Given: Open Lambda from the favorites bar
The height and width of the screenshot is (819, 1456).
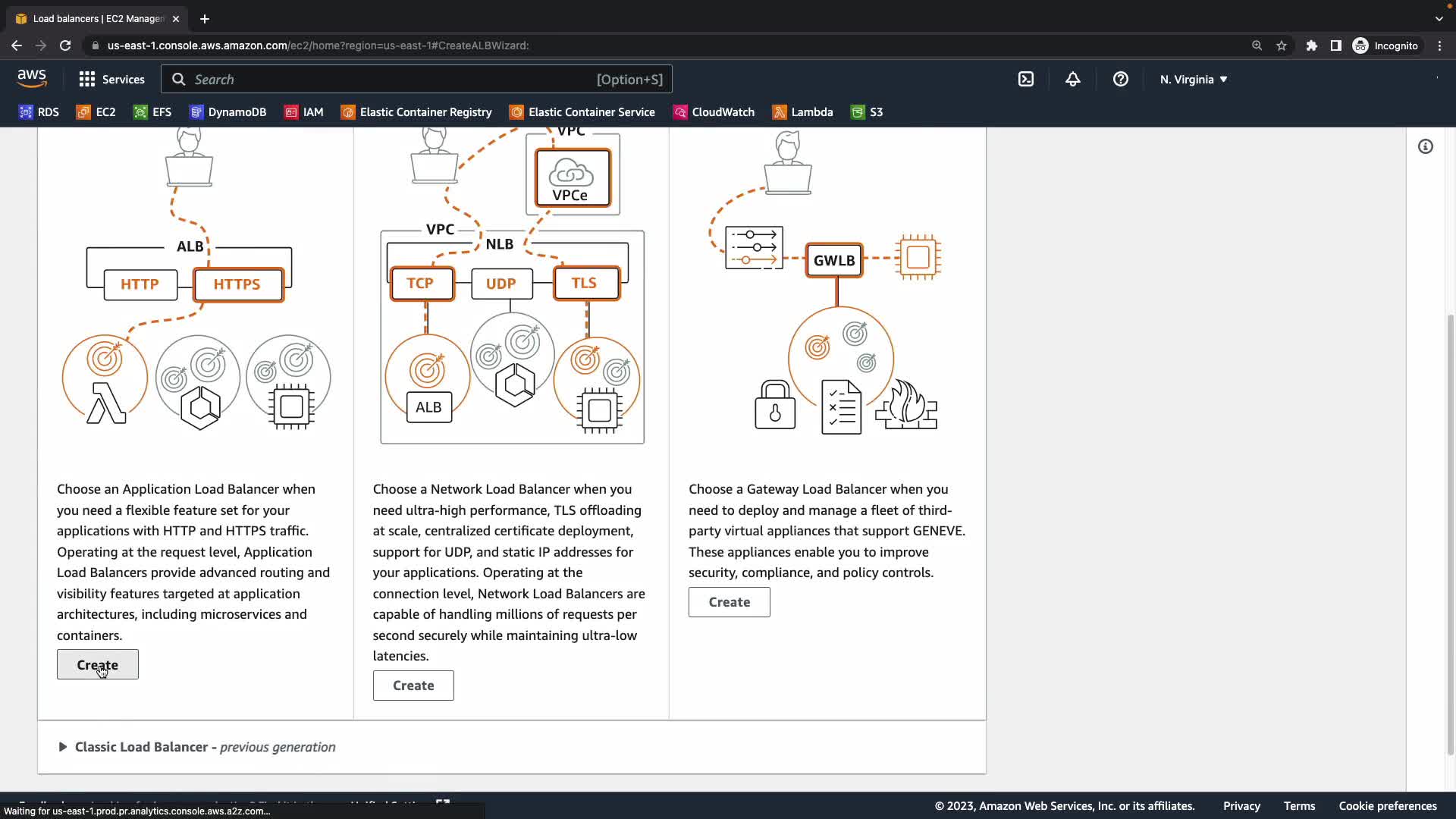Looking at the screenshot, I should (x=802, y=112).
